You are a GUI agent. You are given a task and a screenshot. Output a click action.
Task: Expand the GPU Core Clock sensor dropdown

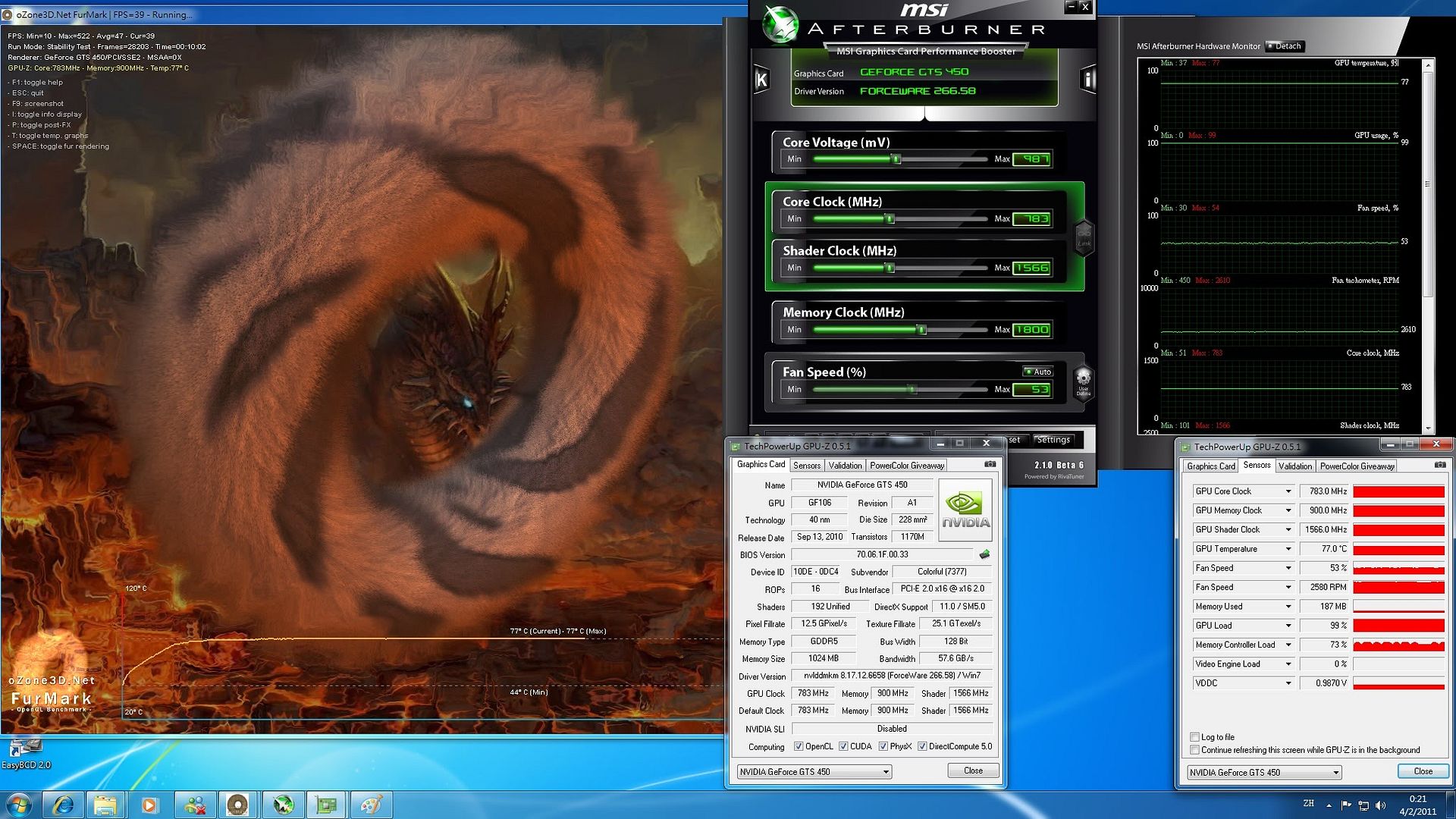point(1288,491)
